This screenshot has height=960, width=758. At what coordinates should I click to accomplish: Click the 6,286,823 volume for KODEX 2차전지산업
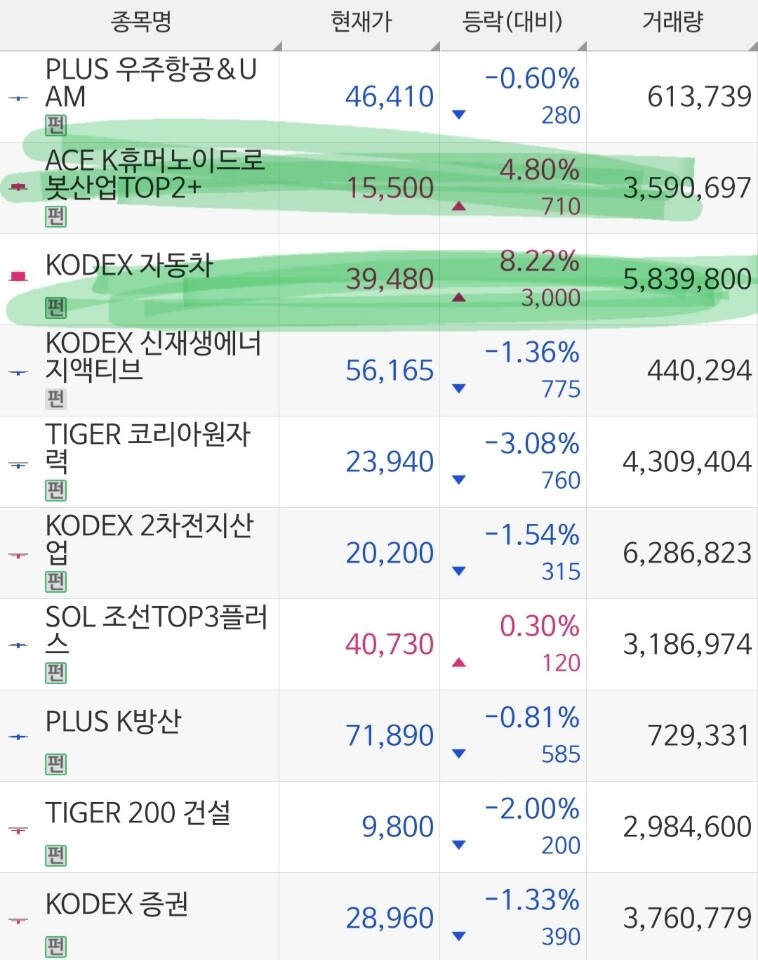[687, 553]
